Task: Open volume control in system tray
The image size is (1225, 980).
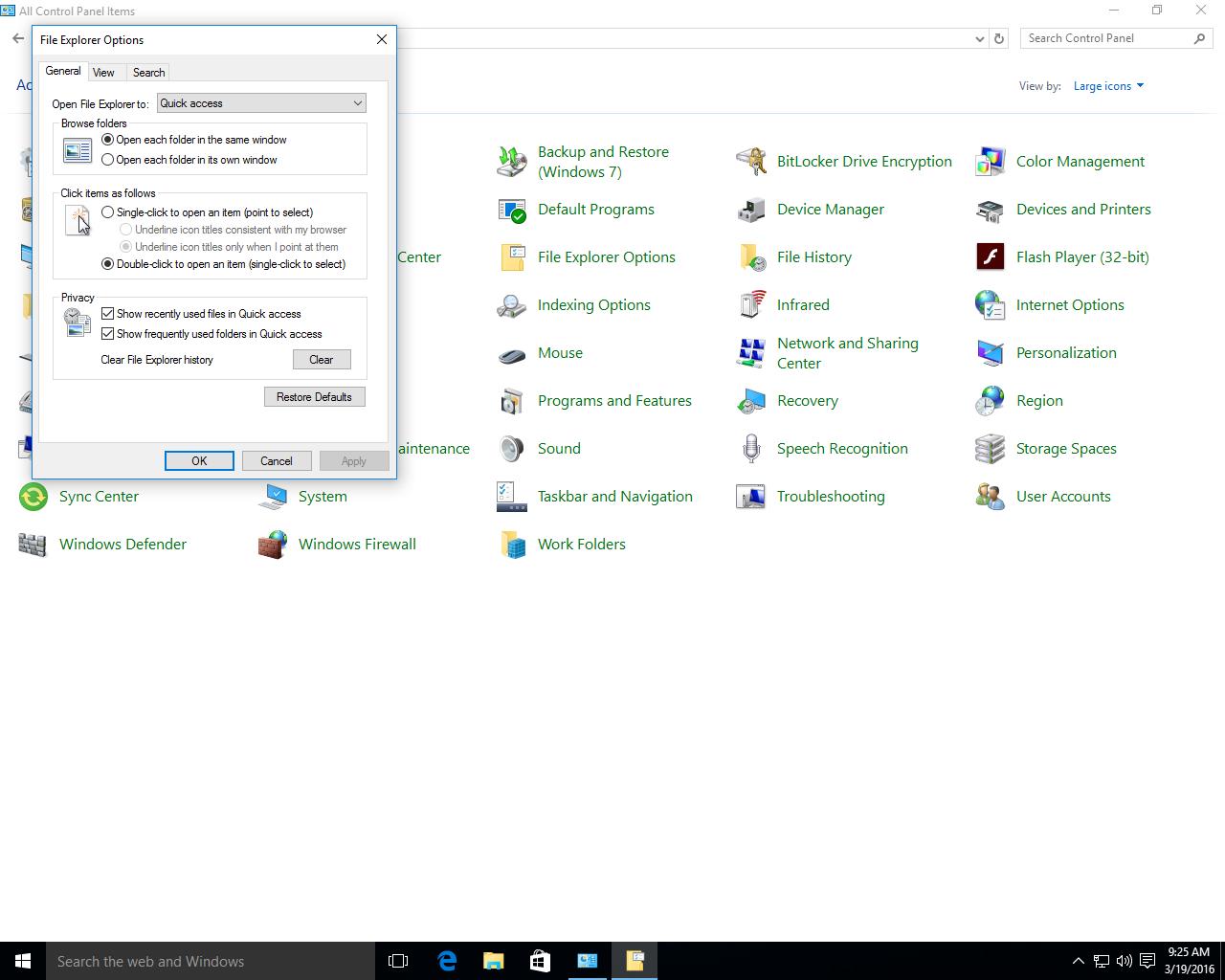Action: point(1124,961)
